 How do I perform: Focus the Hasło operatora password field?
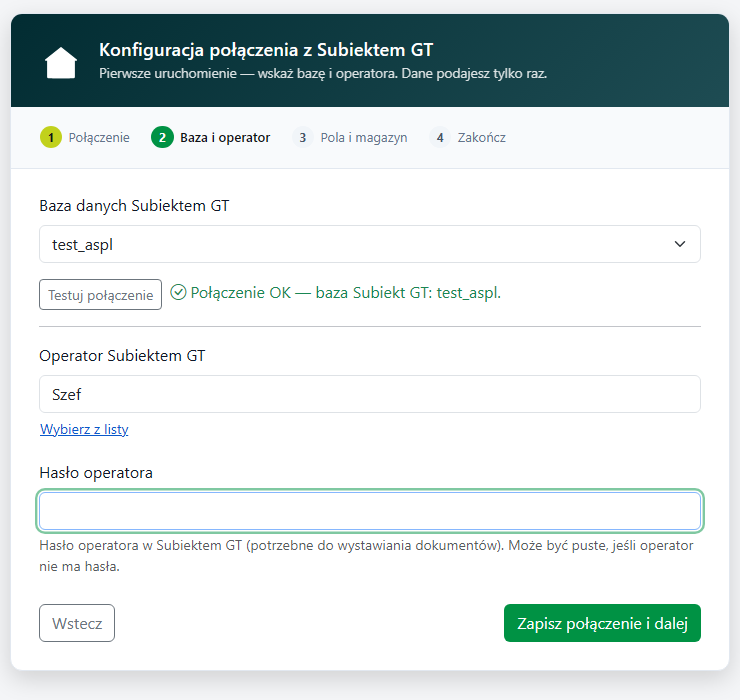coord(370,511)
